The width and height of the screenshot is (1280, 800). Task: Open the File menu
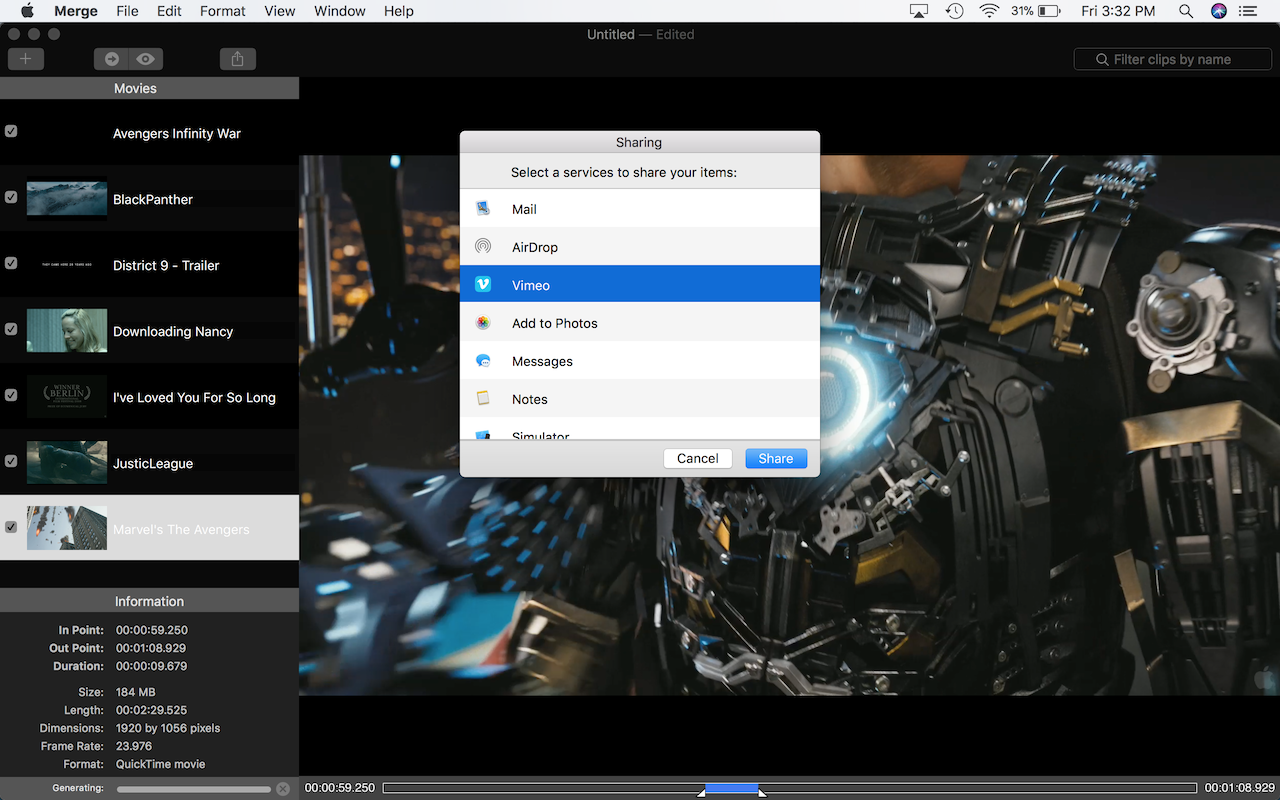pos(127,11)
